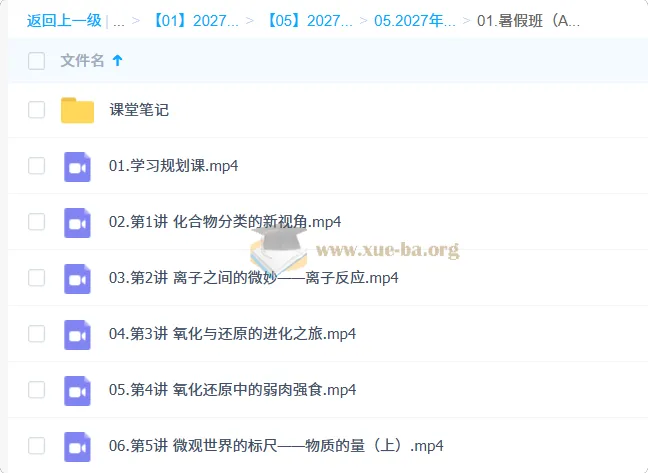Click video icon for 04.第3讲 氧化与还原的进化之旅
Screen dimensions: 648x473
77,335
